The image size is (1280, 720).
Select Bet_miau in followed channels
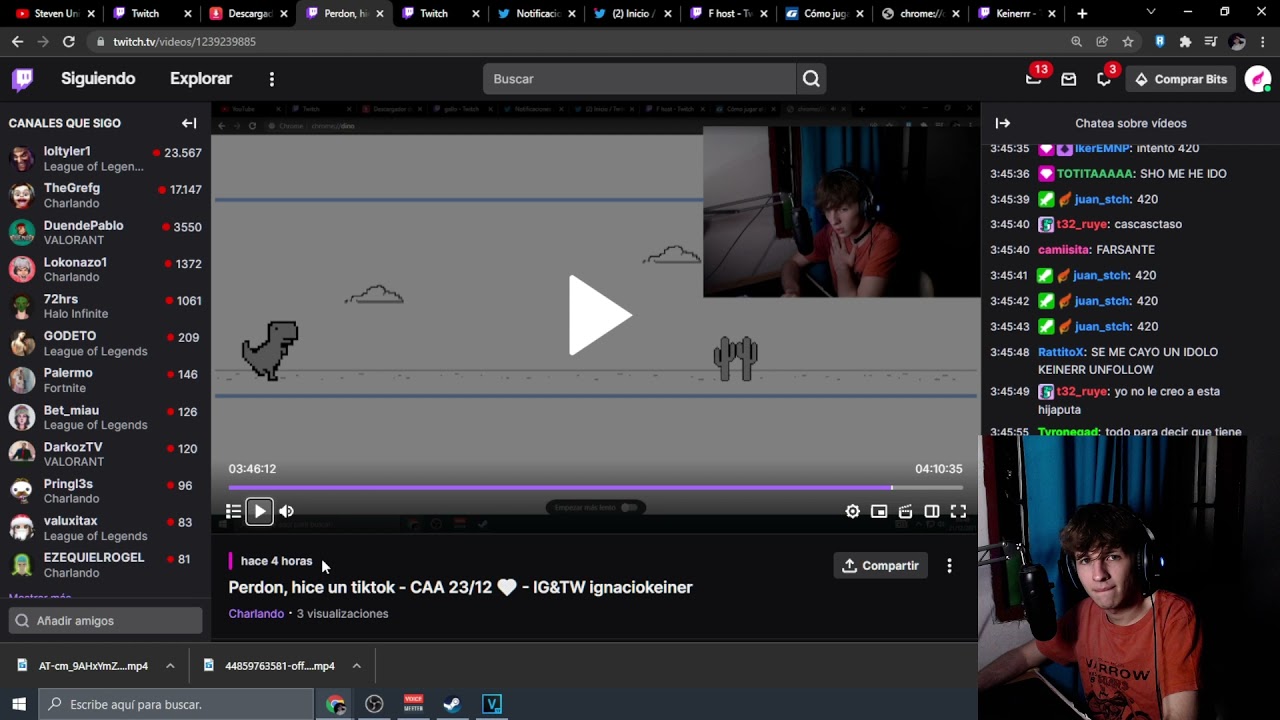105,418
